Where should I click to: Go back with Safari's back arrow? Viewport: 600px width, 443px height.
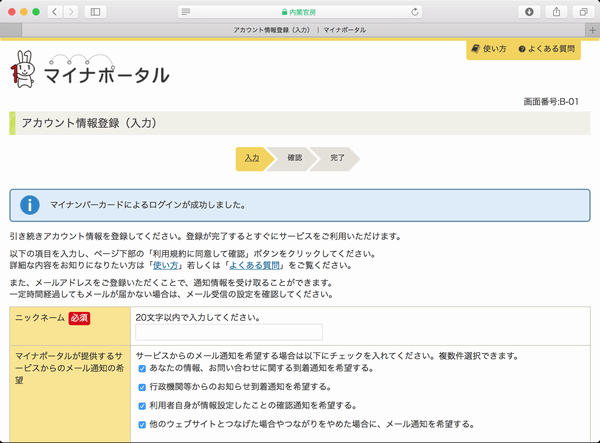click(x=55, y=12)
